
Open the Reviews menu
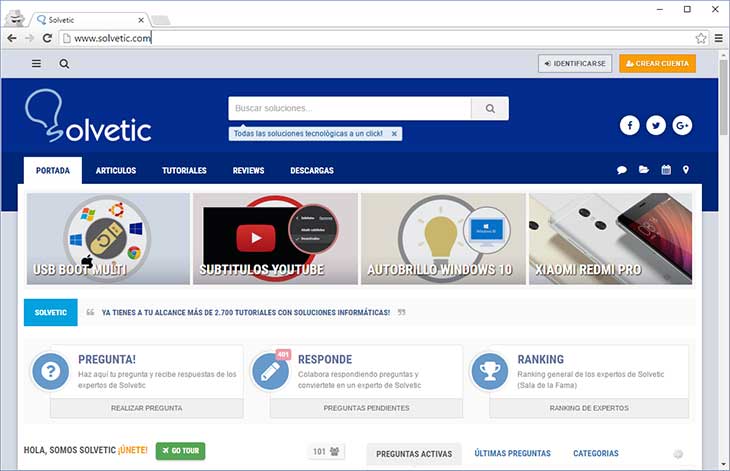point(248,170)
